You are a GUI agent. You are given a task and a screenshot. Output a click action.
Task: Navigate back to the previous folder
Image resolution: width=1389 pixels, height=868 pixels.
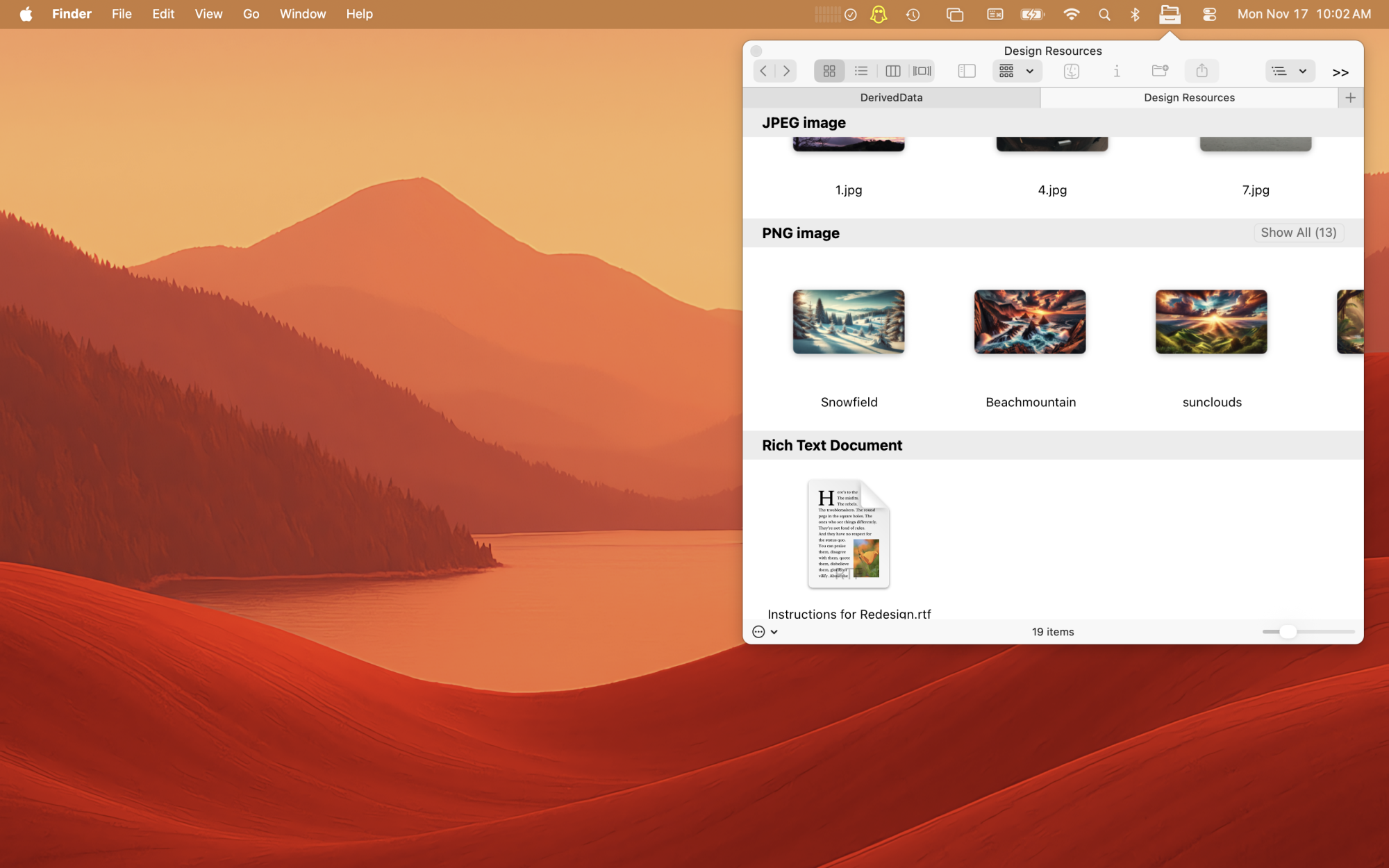pyautogui.click(x=763, y=70)
